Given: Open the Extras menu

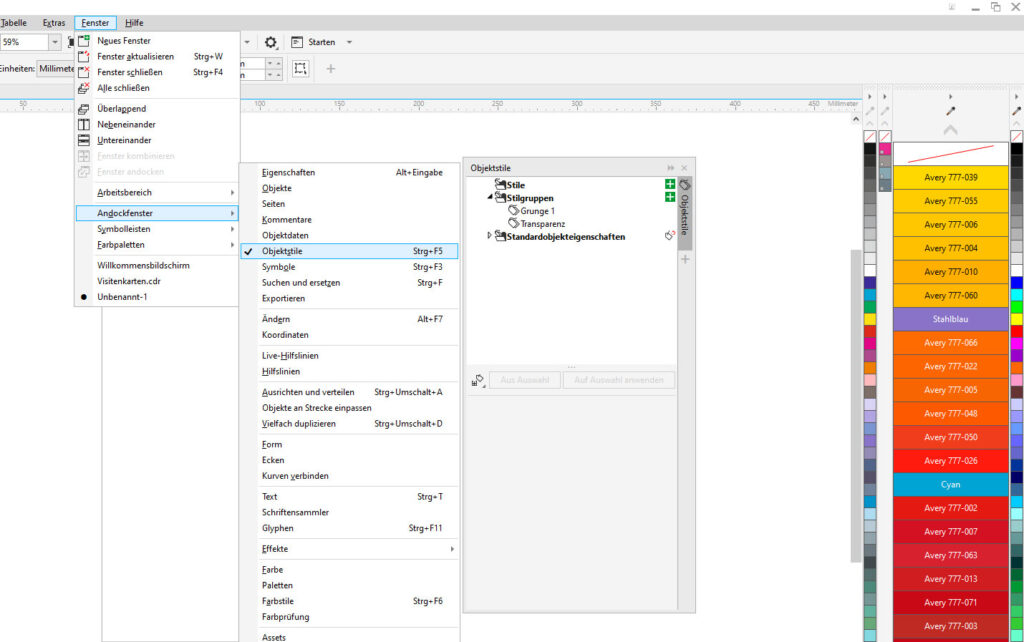Looking at the screenshot, I should [54, 22].
